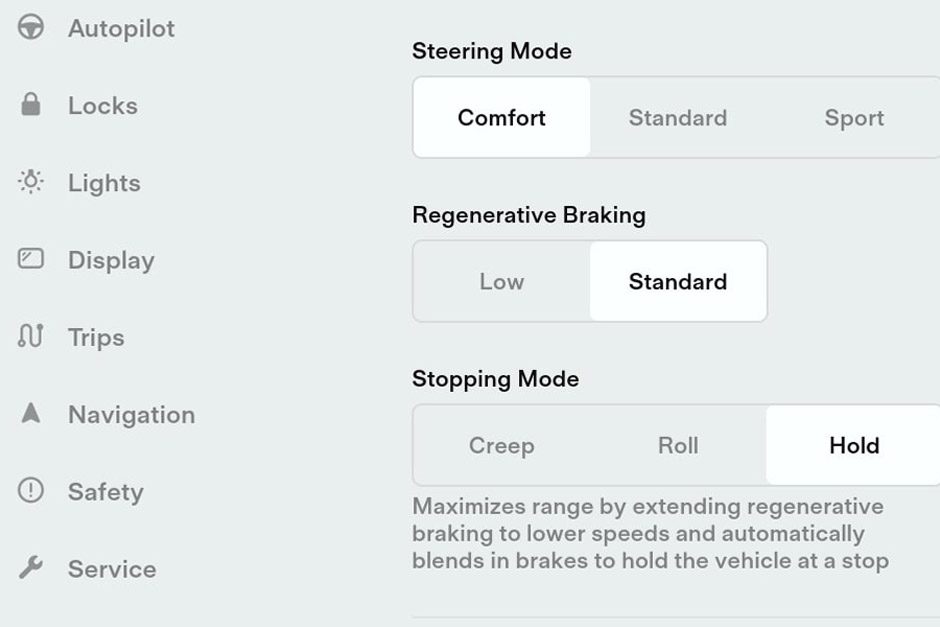Select Comfort steering mode

[501, 117]
